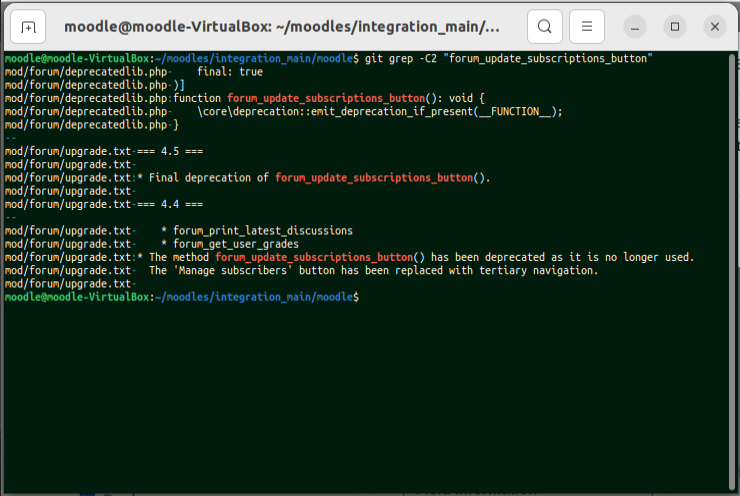Click the 'Manage subscribers' button replaced line
The width and height of the screenshot is (740, 496).
(x=302, y=270)
